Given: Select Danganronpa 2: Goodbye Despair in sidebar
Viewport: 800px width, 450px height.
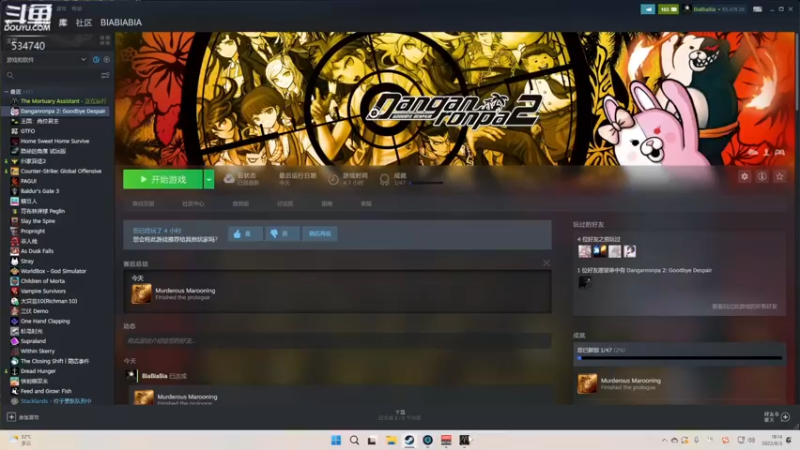Looking at the screenshot, I should coord(55,111).
